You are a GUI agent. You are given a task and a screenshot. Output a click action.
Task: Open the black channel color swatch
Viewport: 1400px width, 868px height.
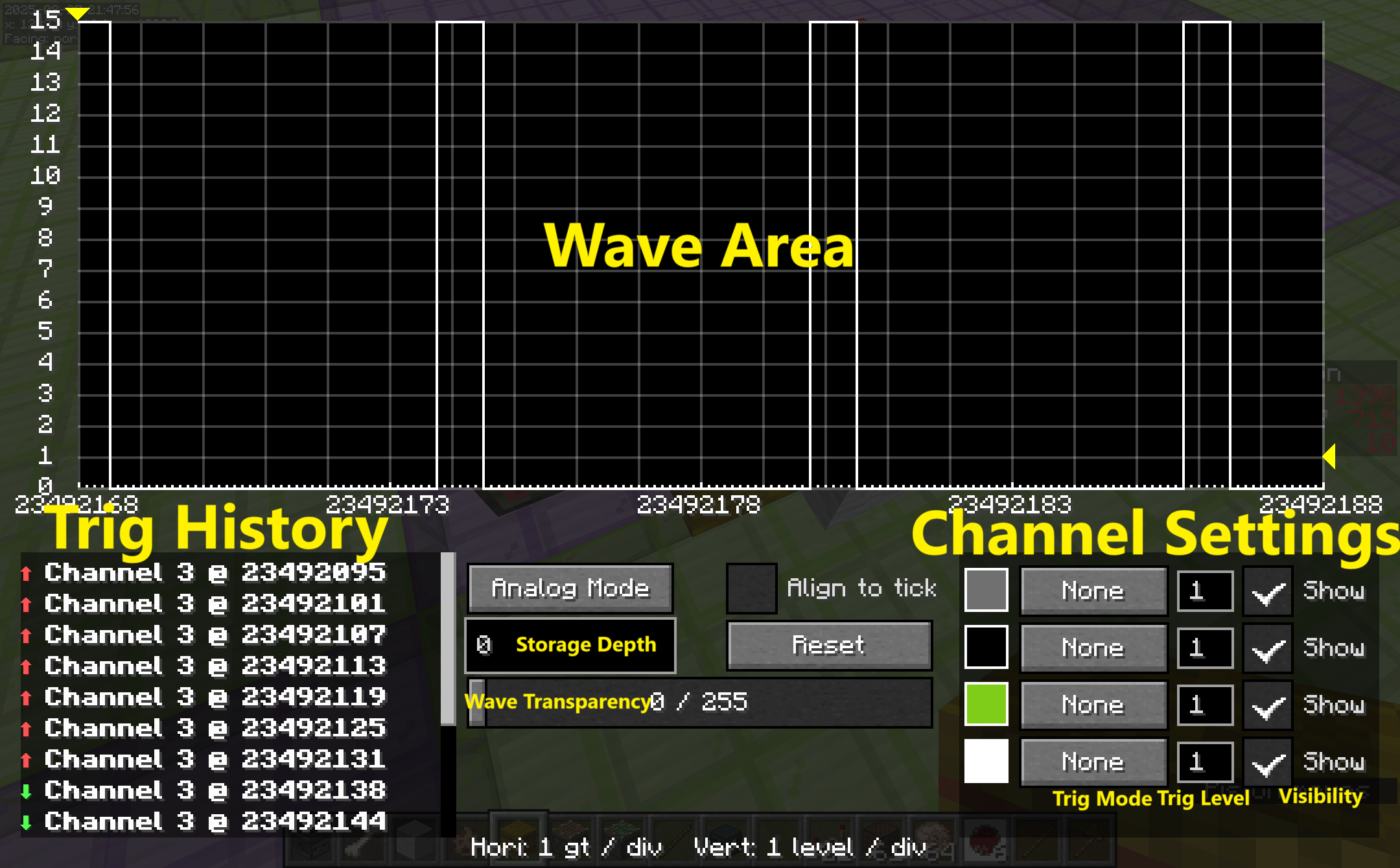coord(986,647)
